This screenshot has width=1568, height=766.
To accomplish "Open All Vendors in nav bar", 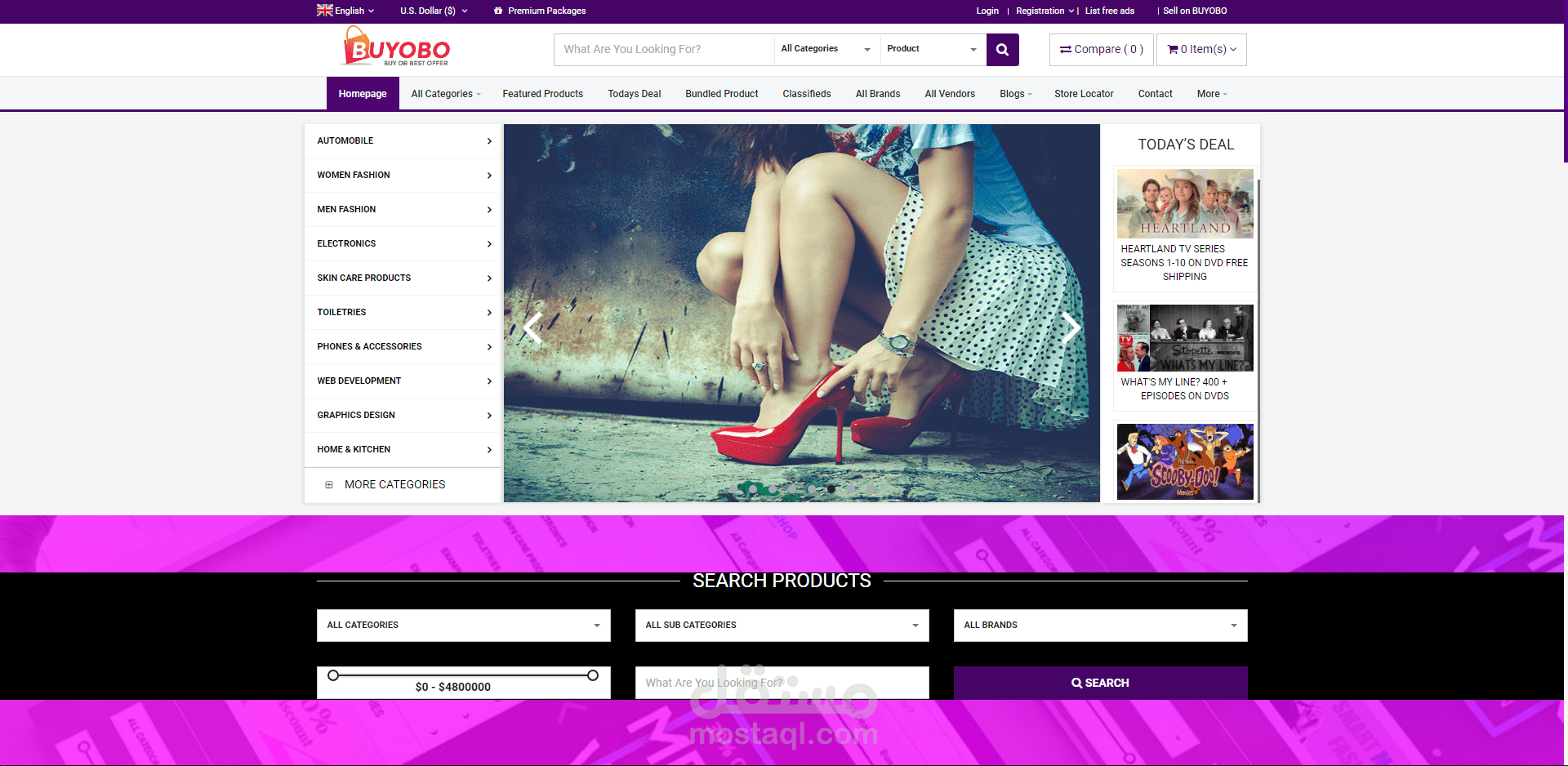I will click(x=949, y=94).
